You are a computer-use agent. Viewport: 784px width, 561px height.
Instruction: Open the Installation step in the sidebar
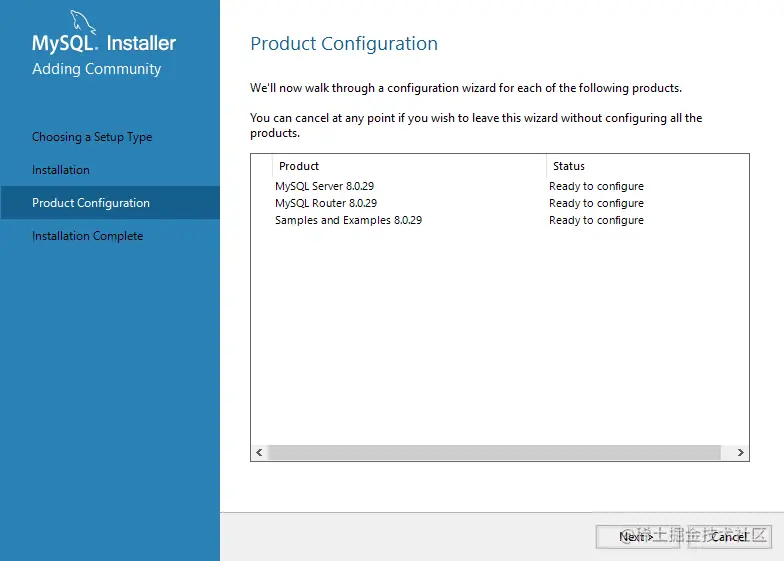60,170
